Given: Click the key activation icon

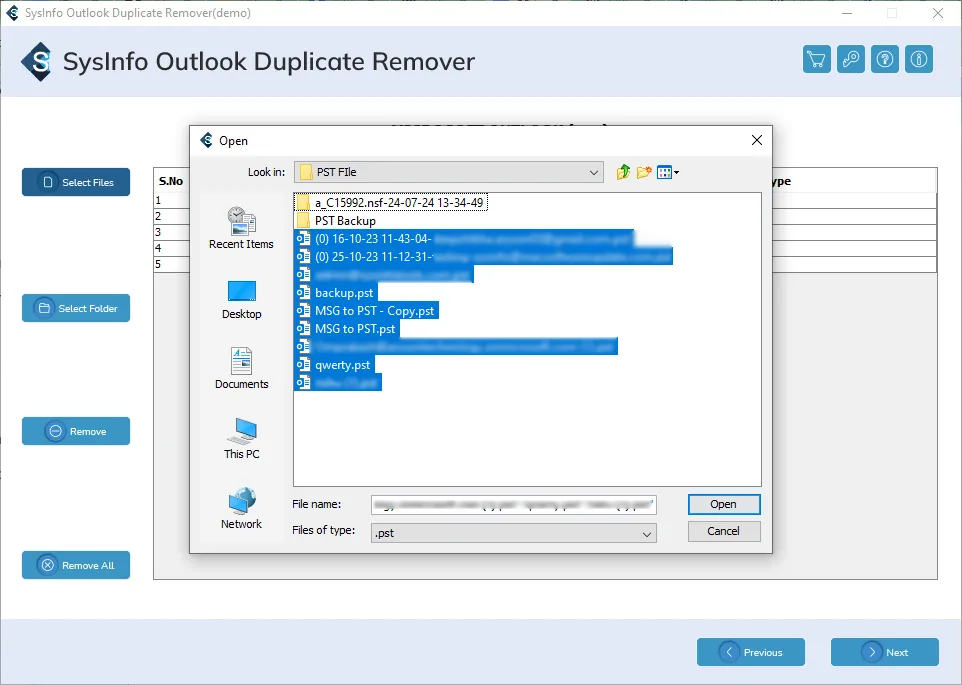Looking at the screenshot, I should 850,59.
